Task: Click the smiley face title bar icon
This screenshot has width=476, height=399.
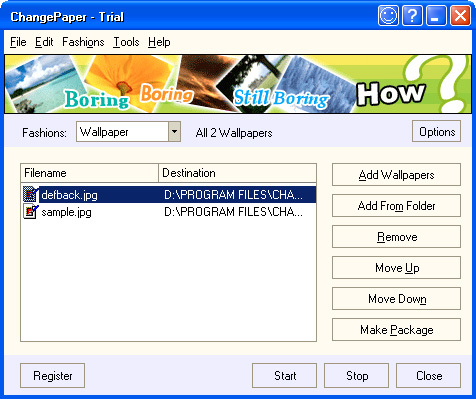Action: pos(388,15)
